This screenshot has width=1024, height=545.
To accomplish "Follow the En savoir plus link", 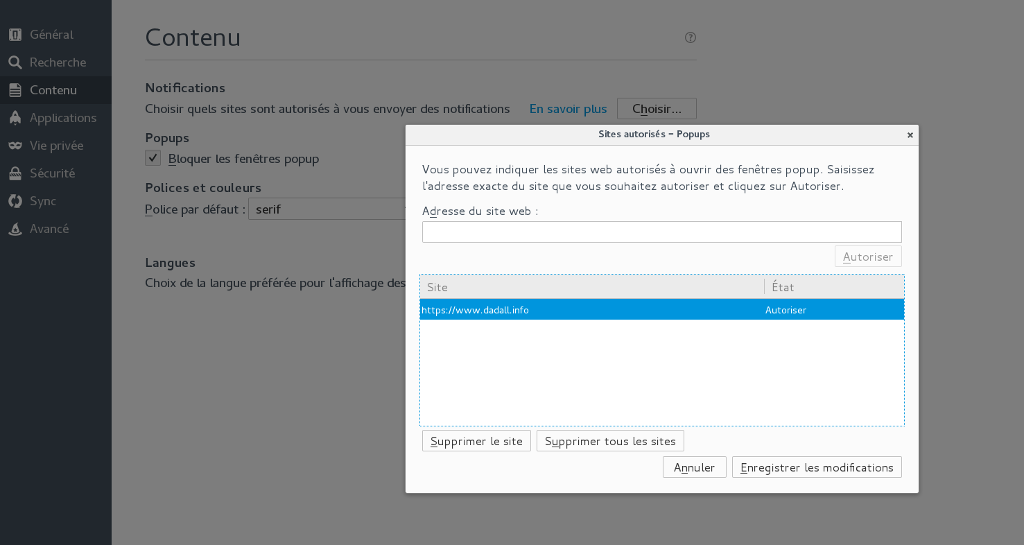I will (568, 109).
